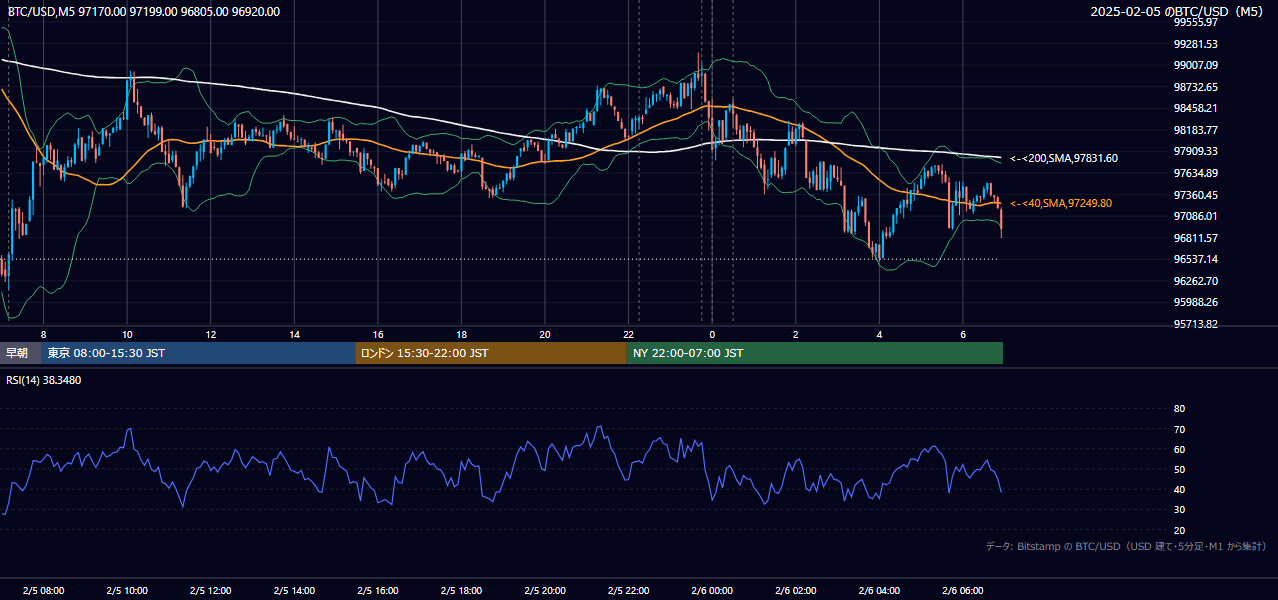Viewport: 1278px width, 600px height.
Task: Click price axis label 96811.57
Action: 1196,238
